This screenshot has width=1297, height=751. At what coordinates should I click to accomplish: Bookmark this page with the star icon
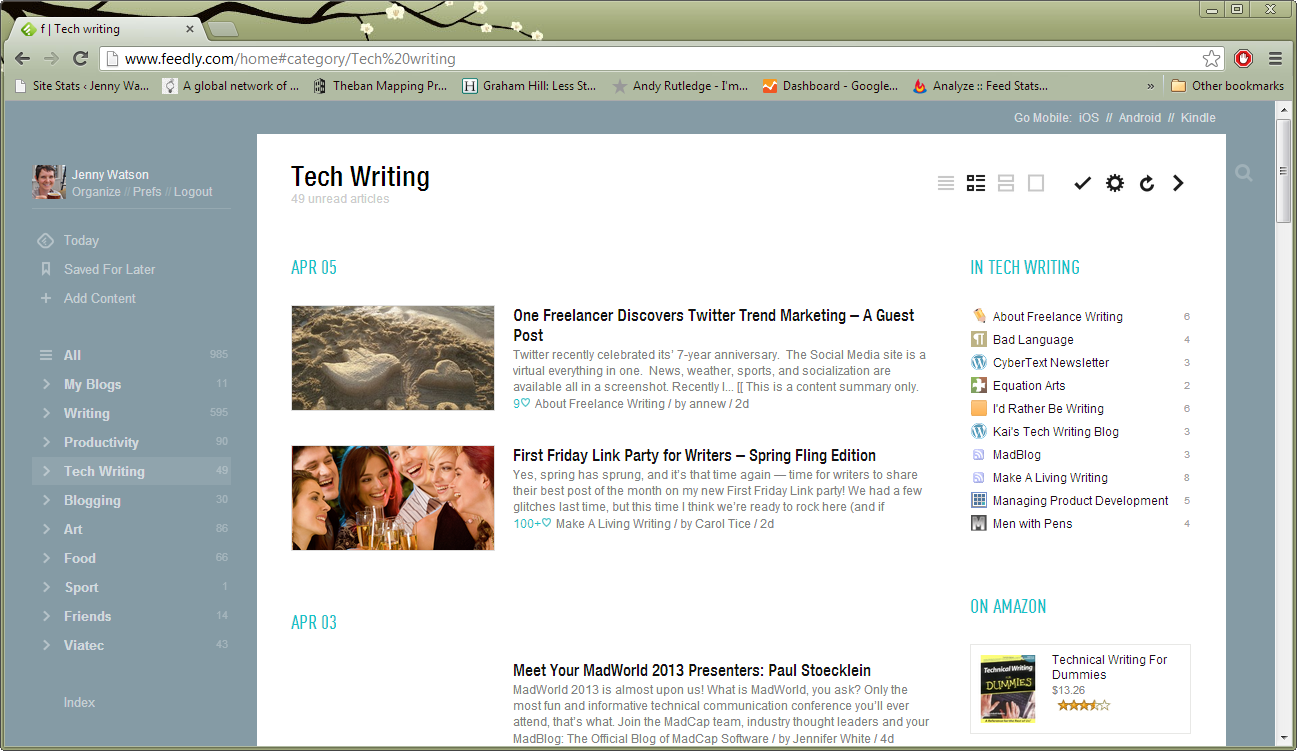pos(1211,59)
